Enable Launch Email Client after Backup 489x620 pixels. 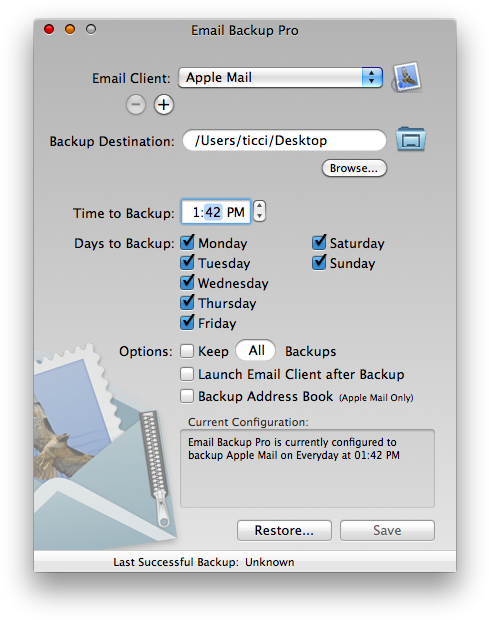coord(187,374)
